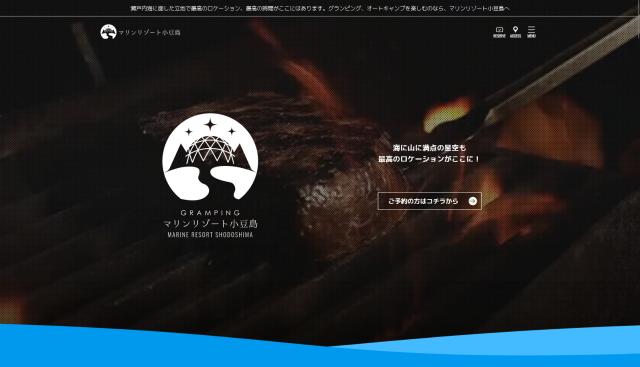The height and width of the screenshot is (367, 640).
Task: Click the large マリンリゾート小豆島 title under GRAMPING
Action: click(210, 224)
